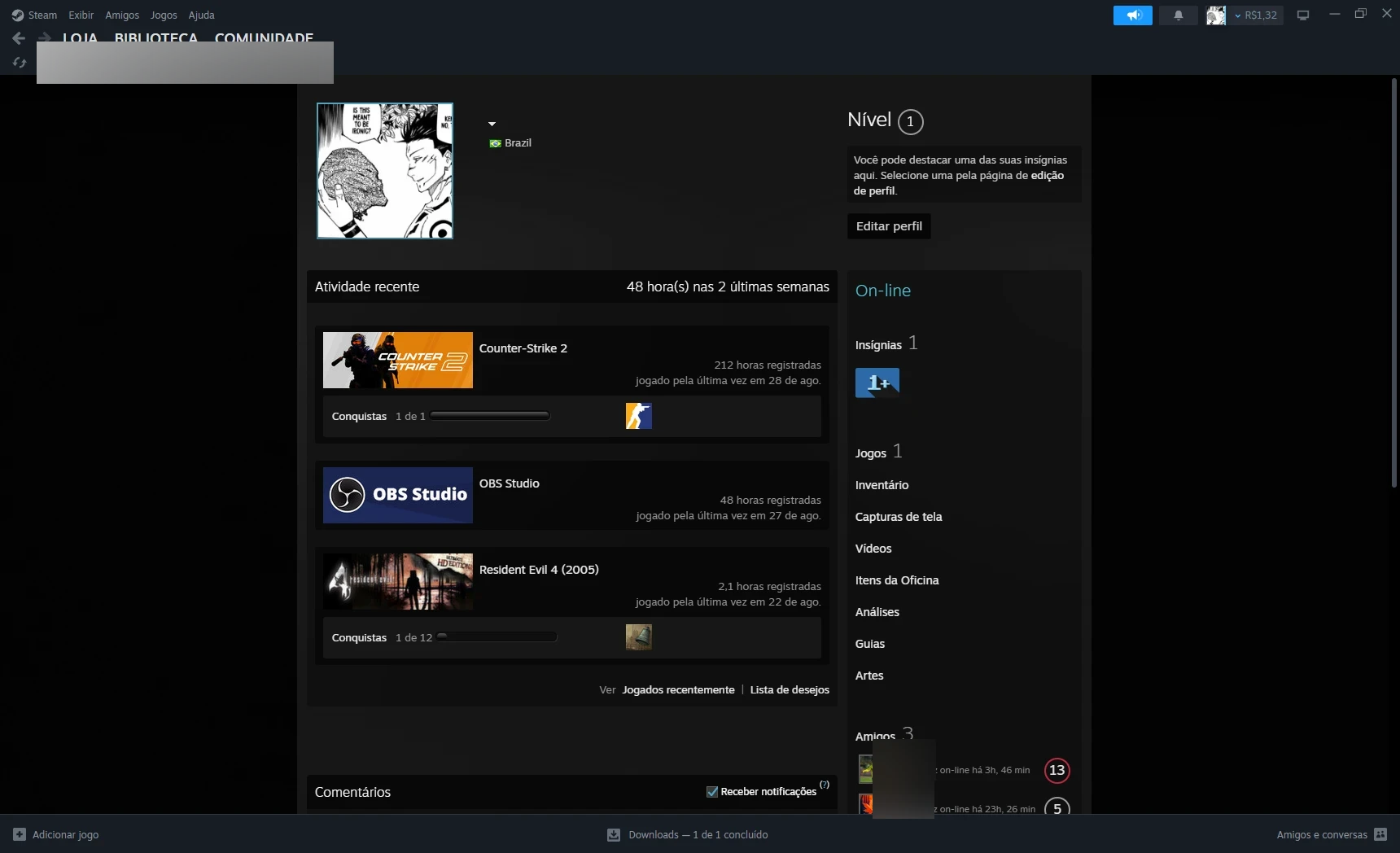Reload the page with the refresh icon
This screenshot has width=1400, height=853.
click(x=20, y=62)
